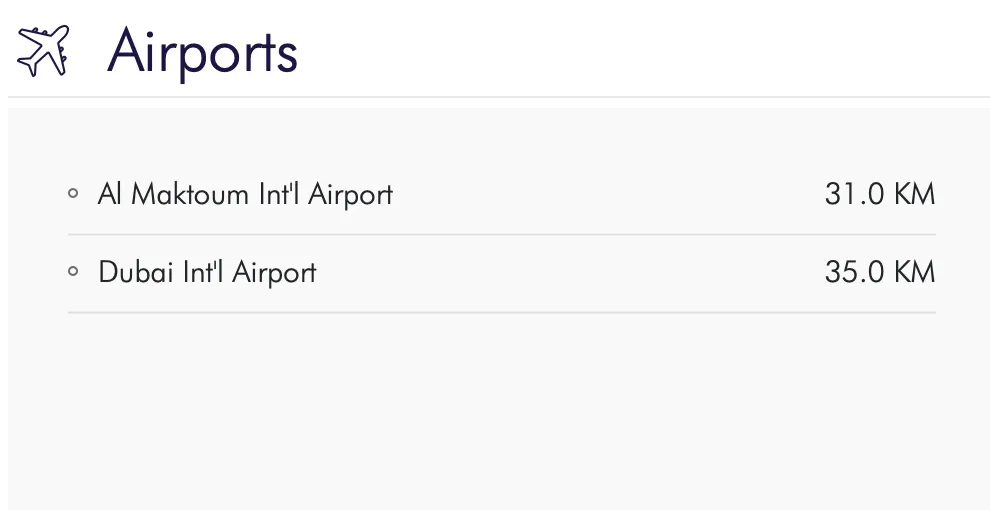Click the 31.0 KM distance value
This screenshot has height=510, width=990.
point(879,194)
